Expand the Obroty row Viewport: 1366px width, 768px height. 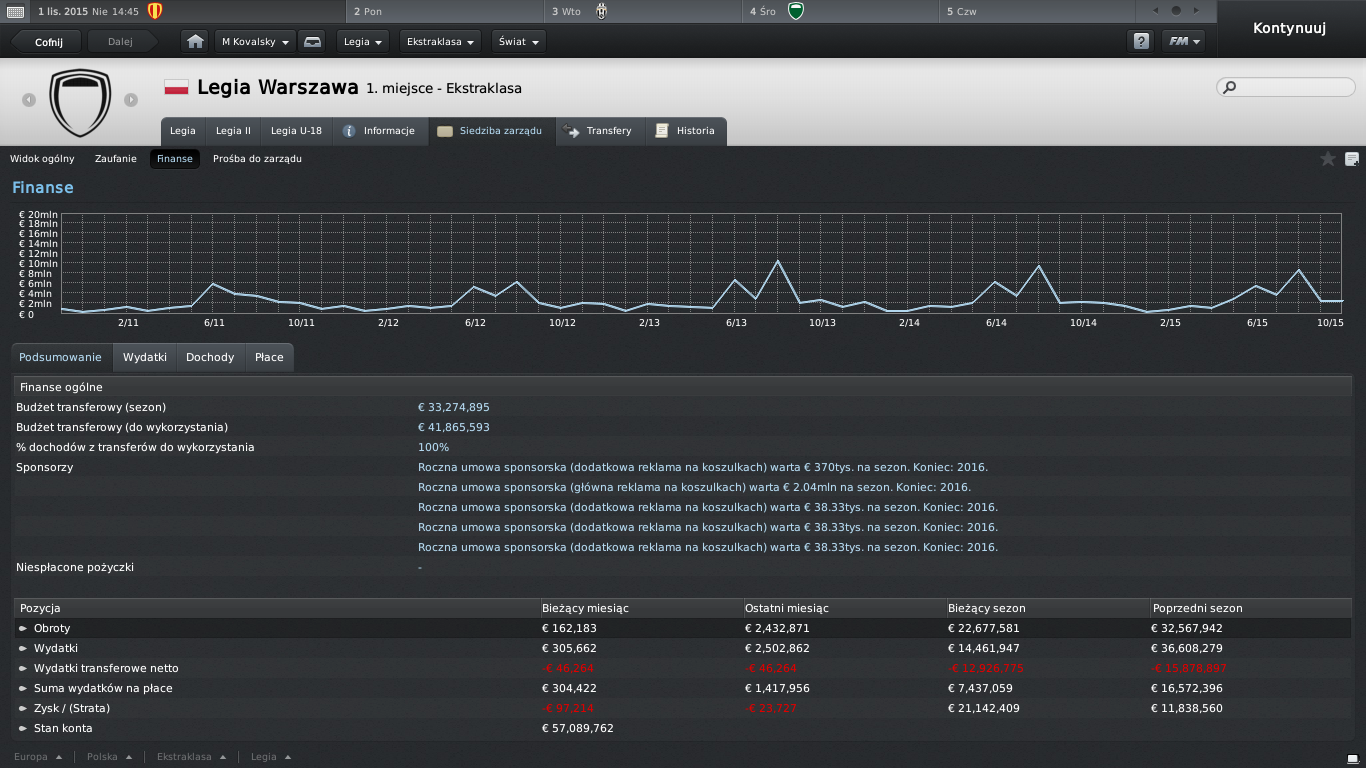click(23, 629)
